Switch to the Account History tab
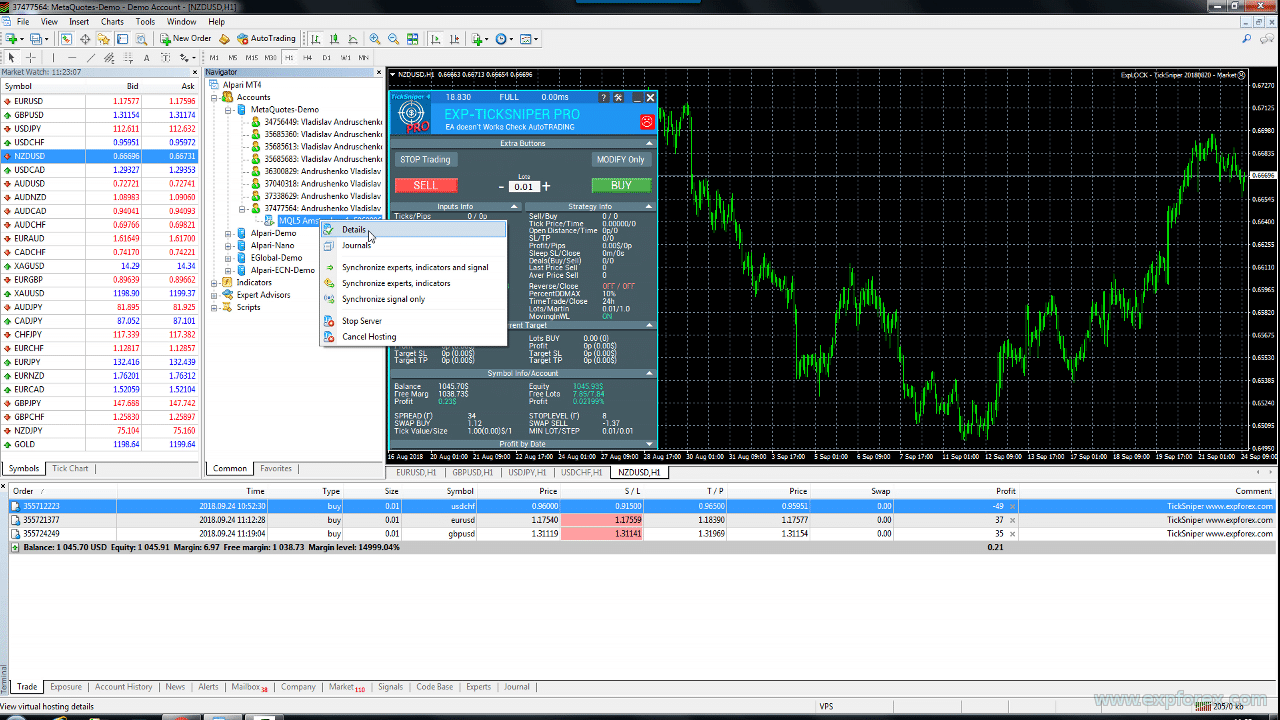Screen dimensions: 1280x720 pos(123,687)
